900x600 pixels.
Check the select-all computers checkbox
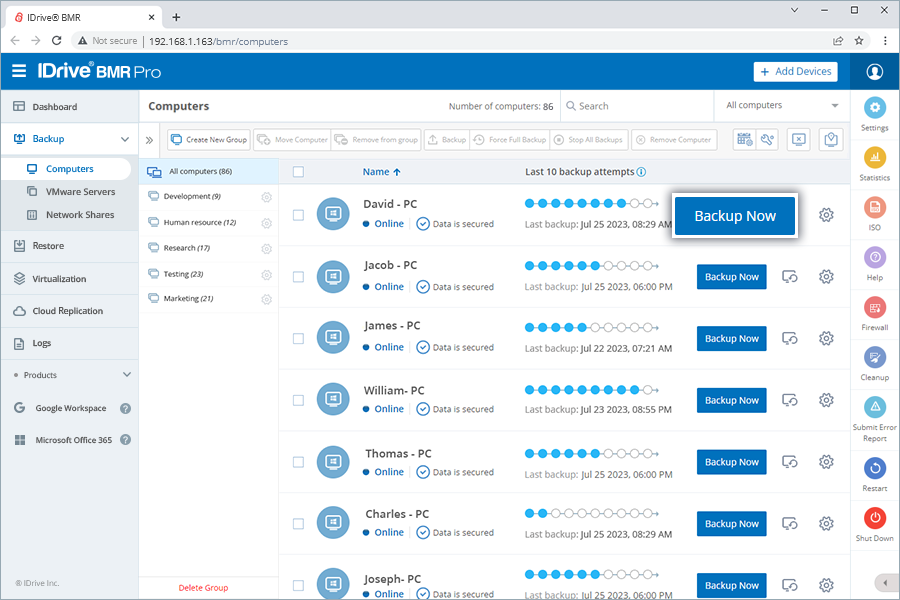click(297, 172)
